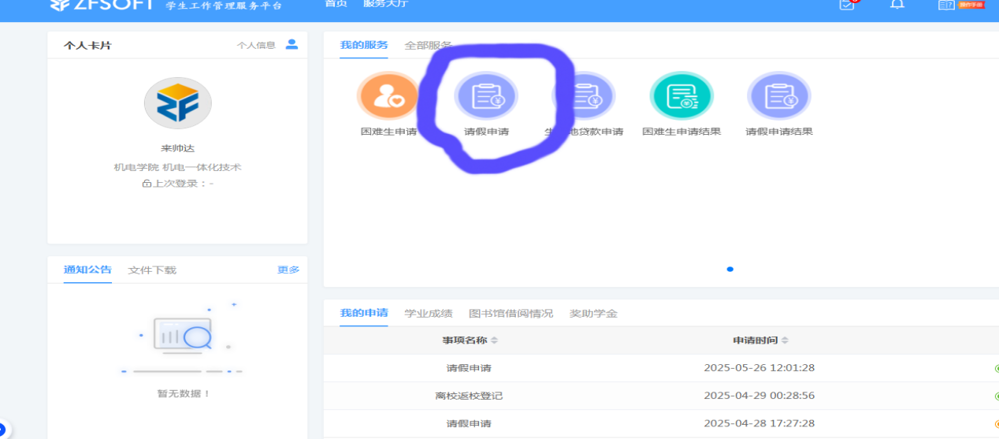The height and width of the screenshot is (439, 999).
Task: Open the 操作手册 manual icon
Action: (x=947, y=5)
